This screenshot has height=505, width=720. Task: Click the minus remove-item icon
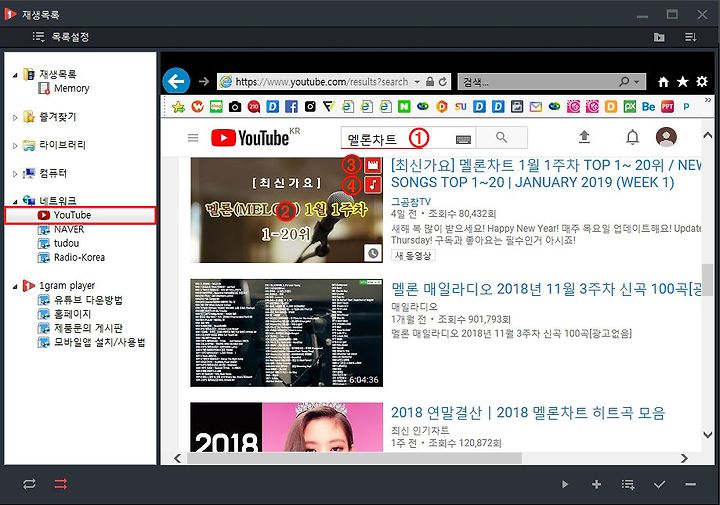690,484
